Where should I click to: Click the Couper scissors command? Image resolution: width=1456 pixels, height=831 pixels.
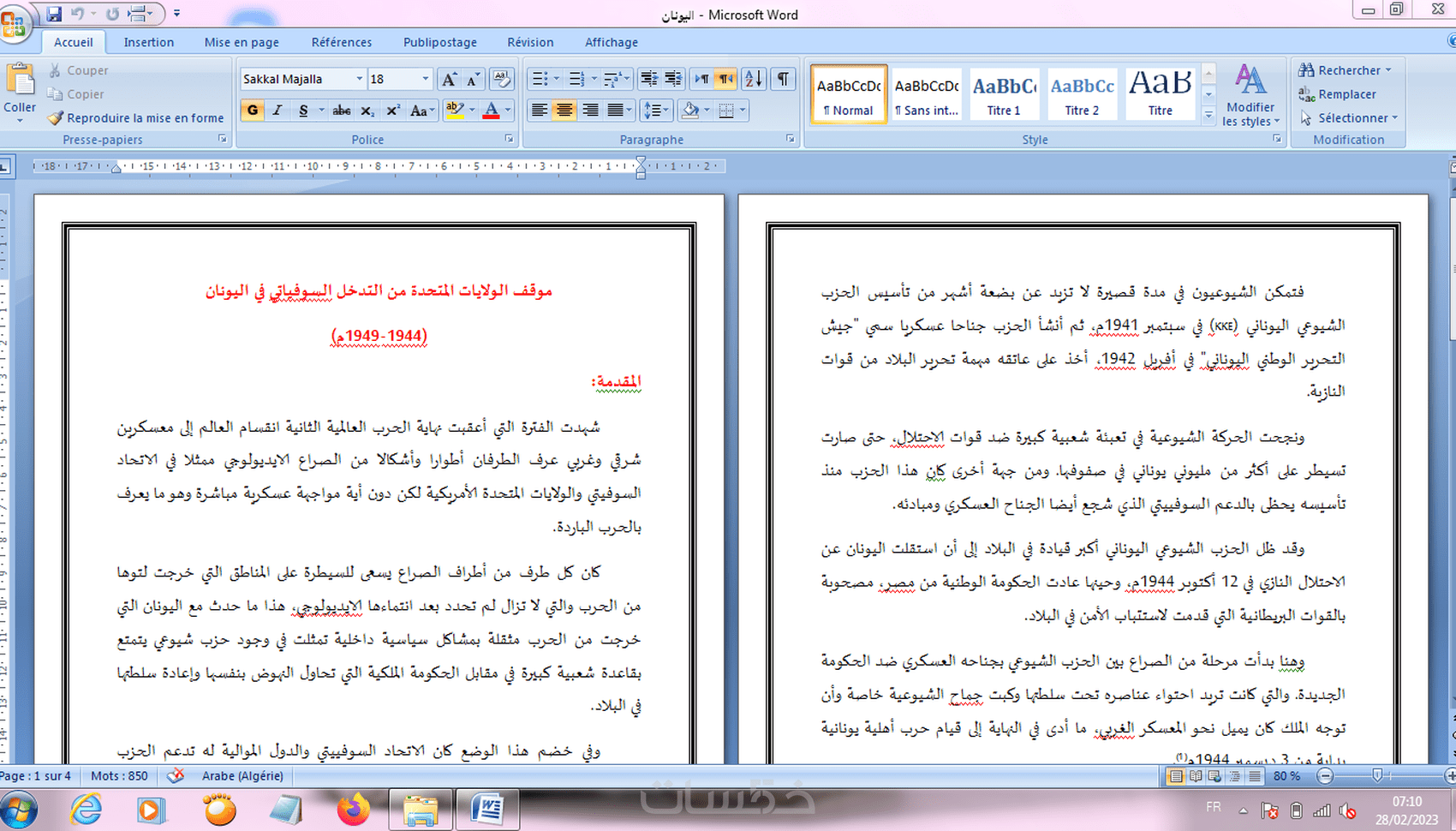click(79, 70)
